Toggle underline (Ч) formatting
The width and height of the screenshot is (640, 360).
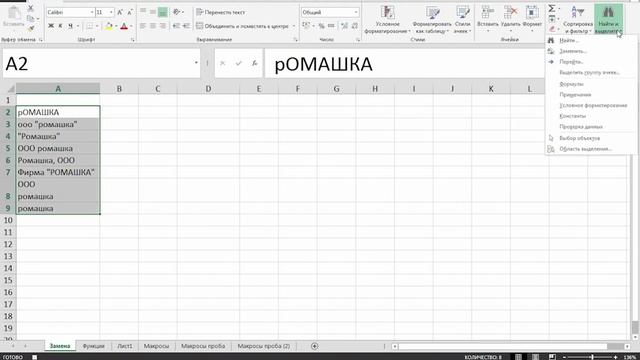(70, 26)
